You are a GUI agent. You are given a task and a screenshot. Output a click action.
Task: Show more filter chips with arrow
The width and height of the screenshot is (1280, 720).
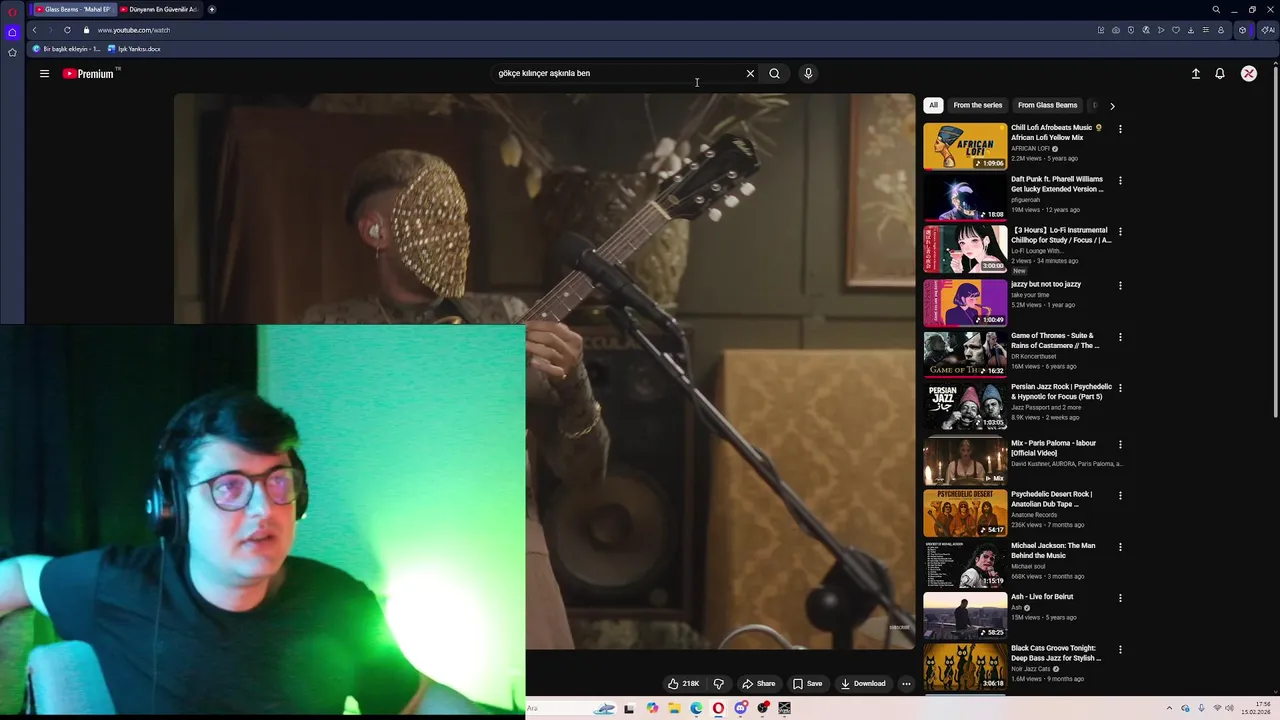point(1112,105)
